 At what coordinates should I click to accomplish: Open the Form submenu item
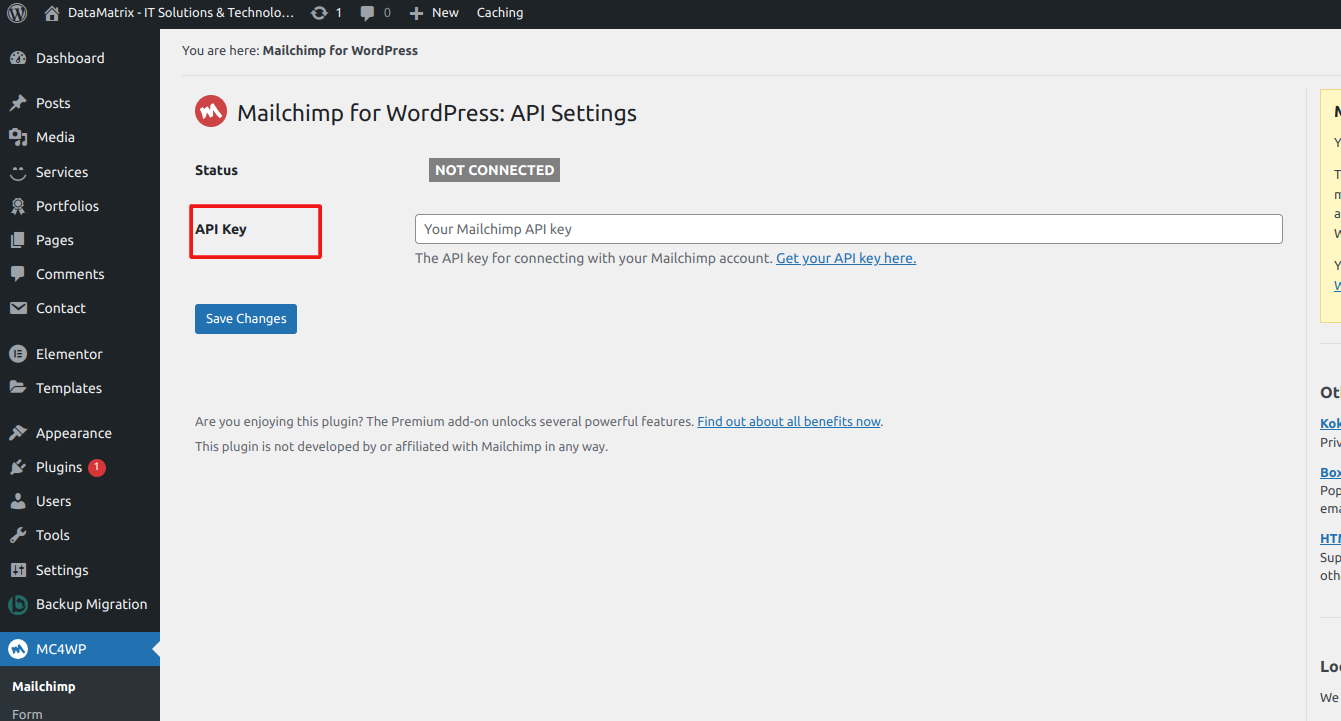(27, 714)
